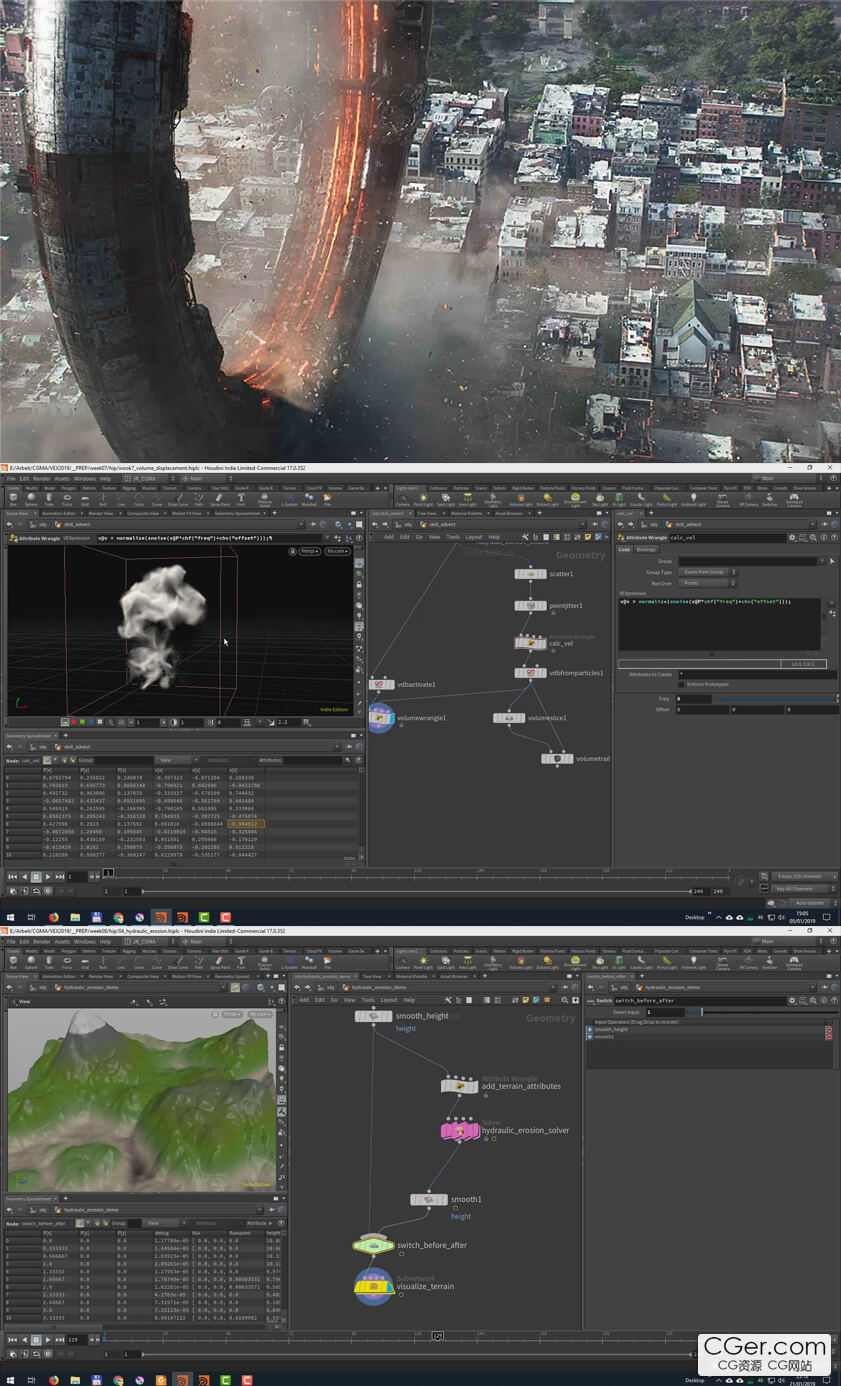Select the pointjitter1 node
The height and width of the screenshot is (1386, 841).
pos(531,606)
